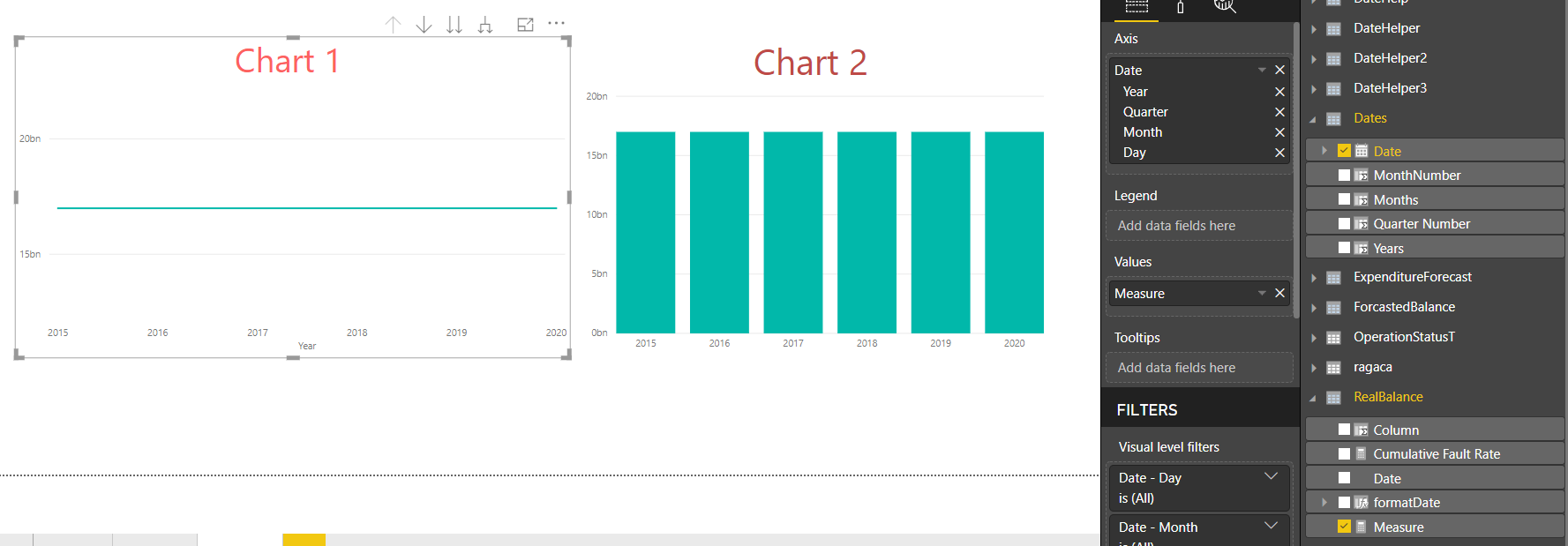Select OperationStatusT table name

click(1404, 337)
